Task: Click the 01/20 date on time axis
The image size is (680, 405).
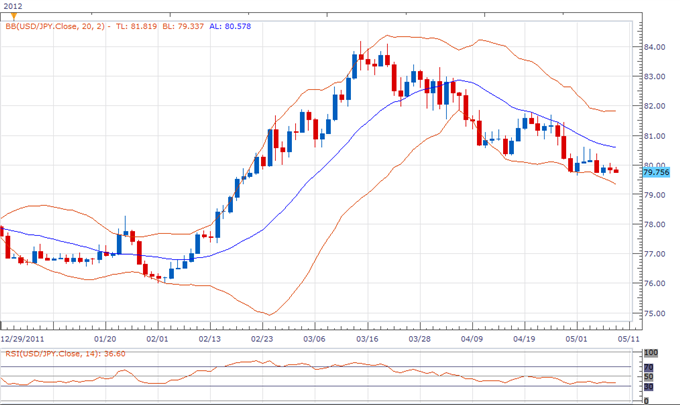Action: tap(107, 337)
